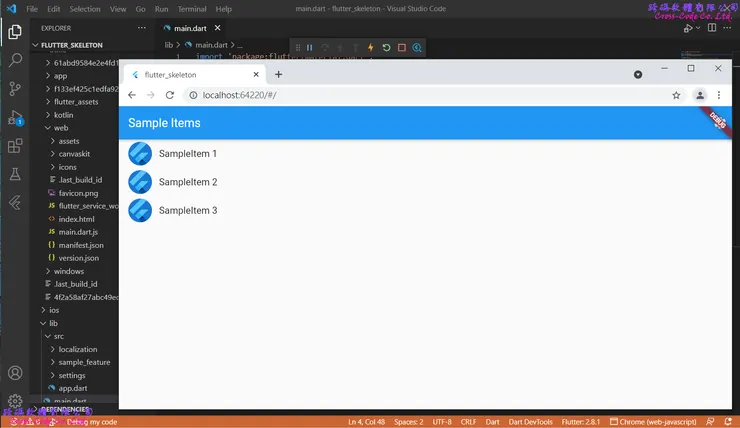The image size is (740, 428).
Task: Click the Hot Reload lightning icon
Action: click(x=370, y=48)
